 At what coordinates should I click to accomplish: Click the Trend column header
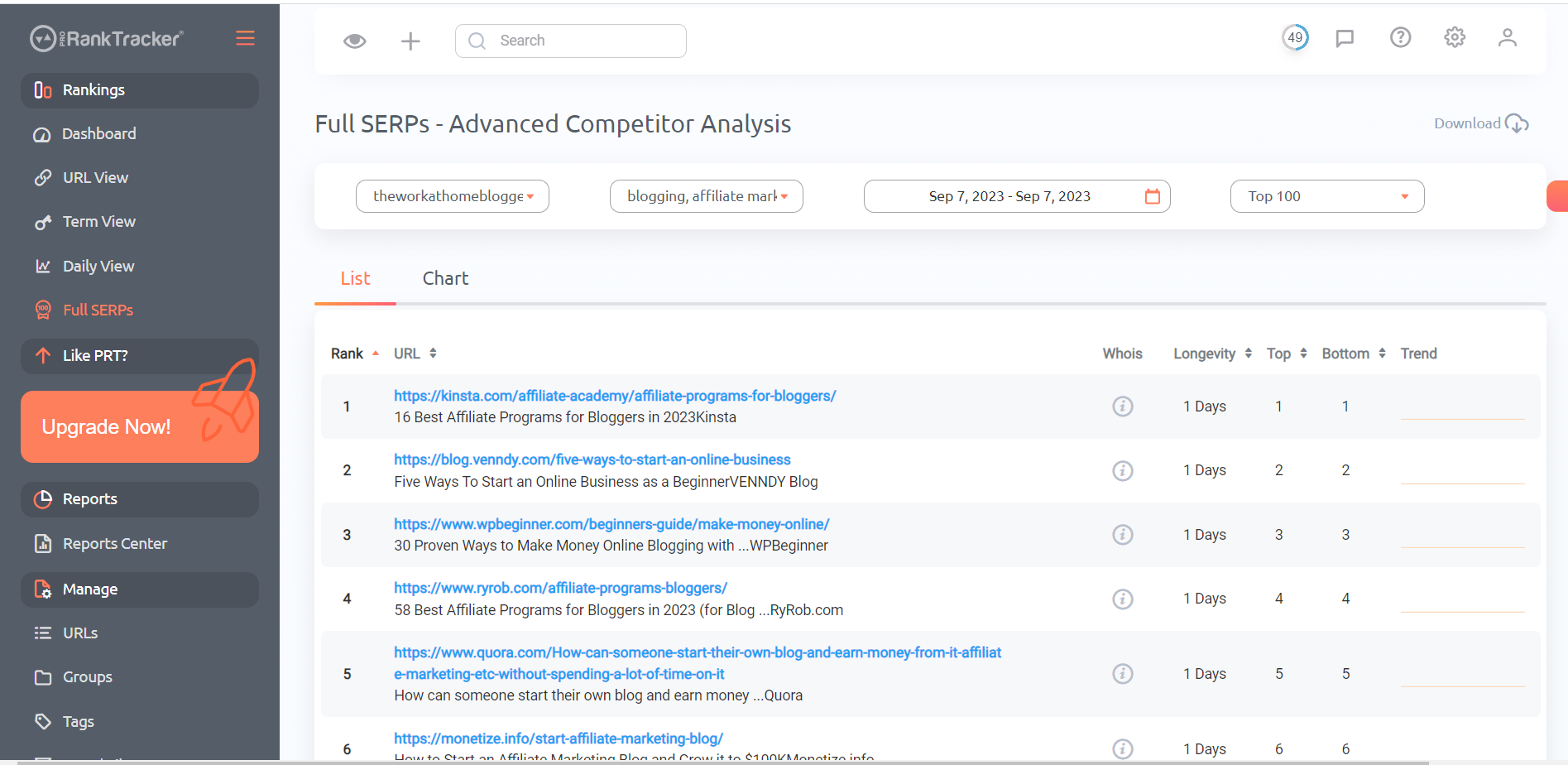pyautogui.click(x=1418, y=354)
